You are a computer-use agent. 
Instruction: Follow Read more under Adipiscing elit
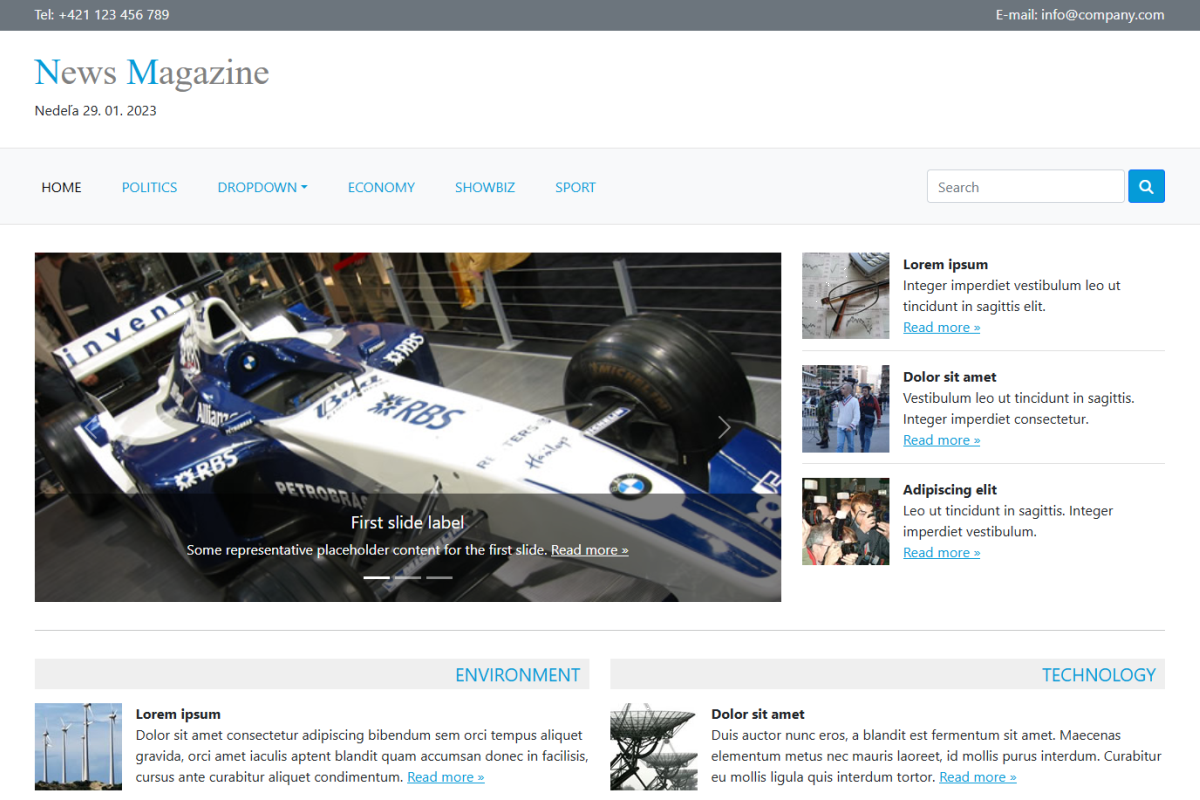point(941,552)
